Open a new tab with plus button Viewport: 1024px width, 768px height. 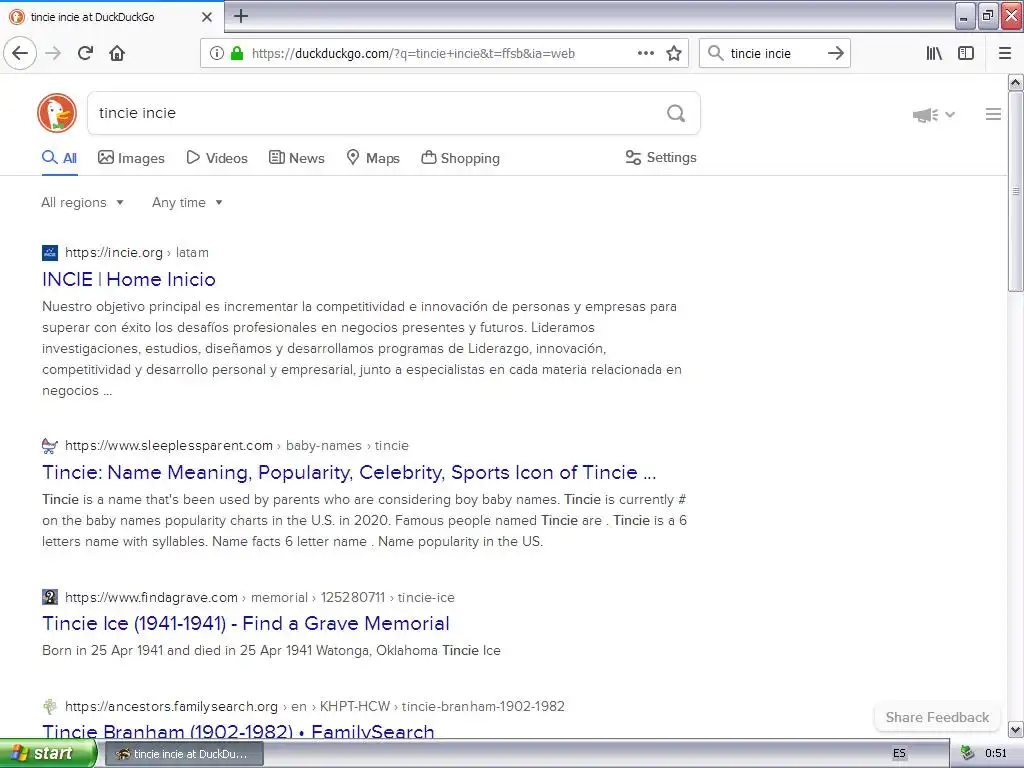(x=241, y=16)
